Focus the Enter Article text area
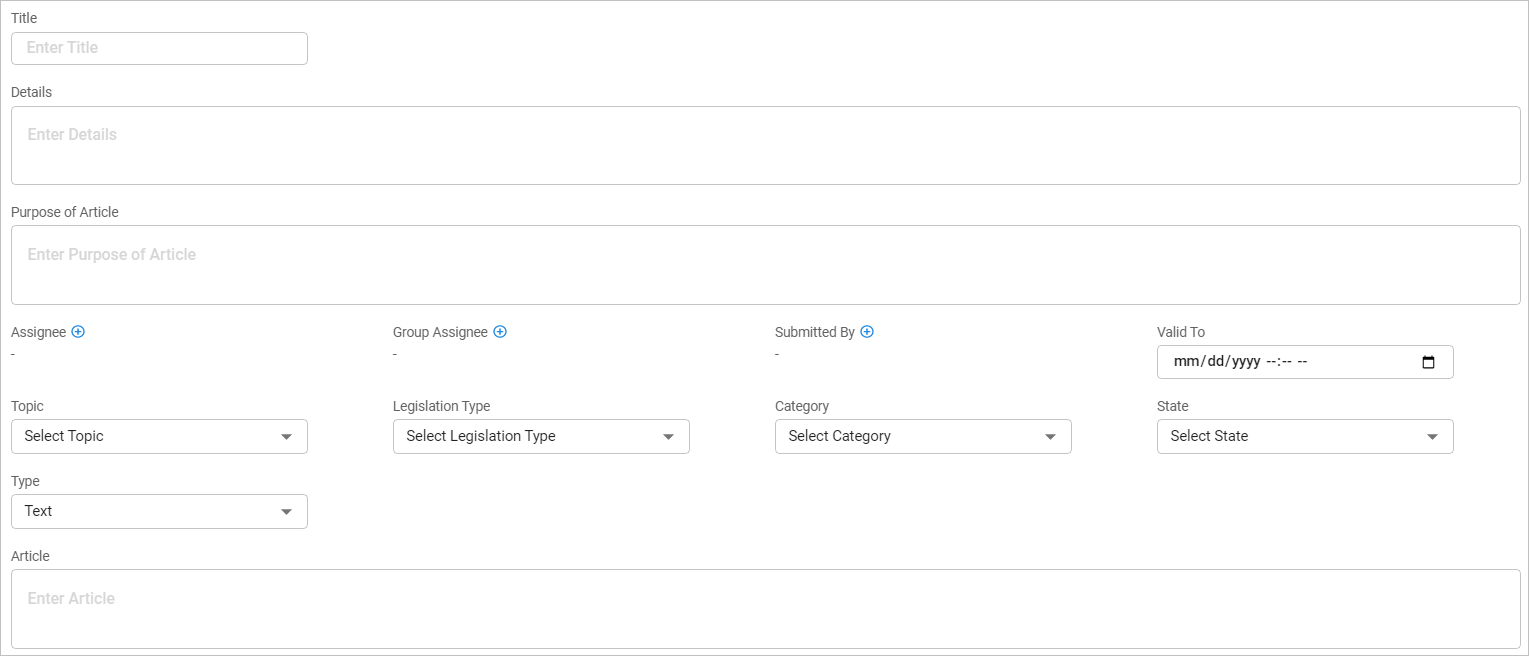1529x656 pixels. (765, 609)
